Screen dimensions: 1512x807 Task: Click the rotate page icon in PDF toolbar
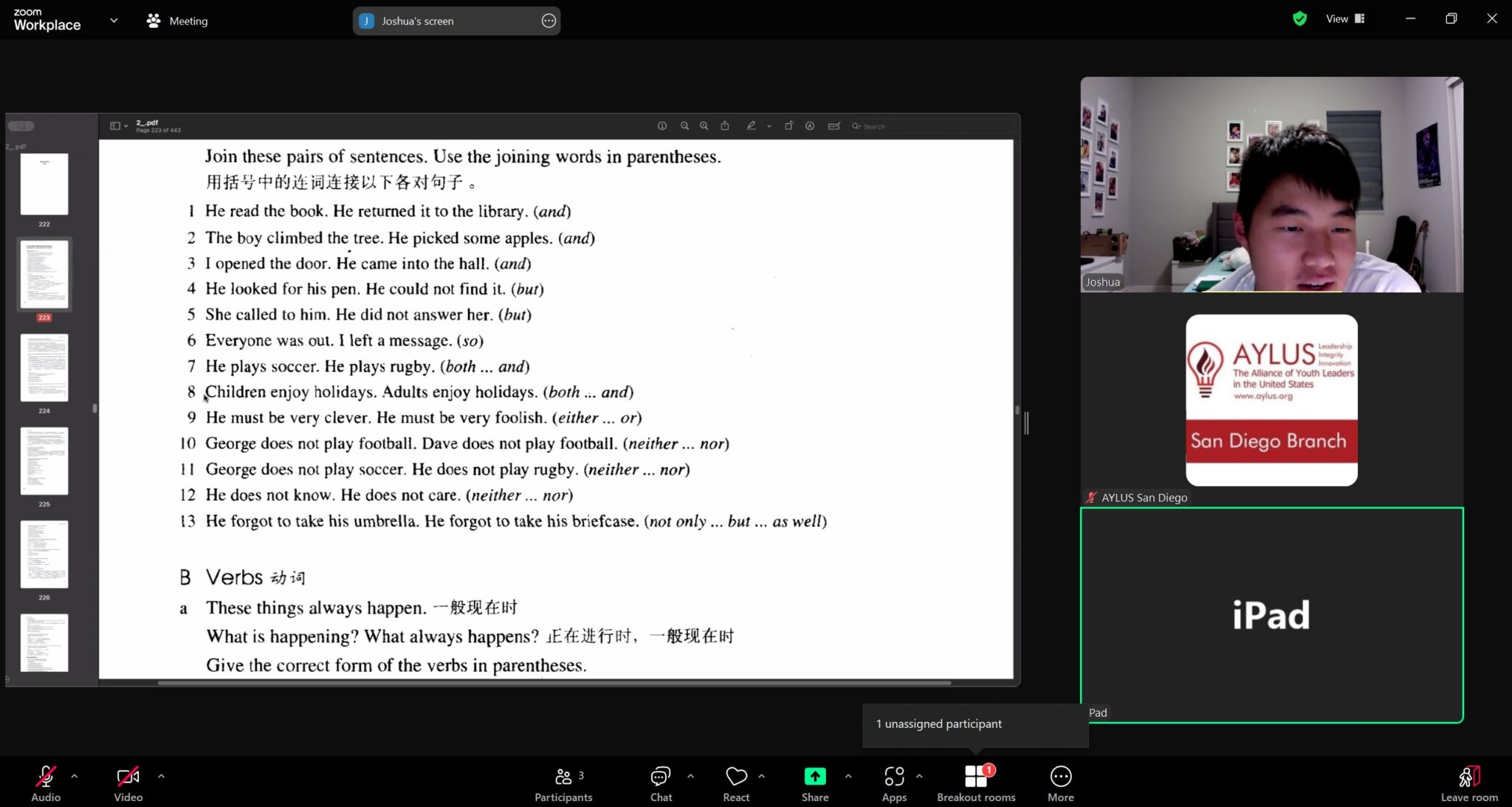[x=788, y=126]
